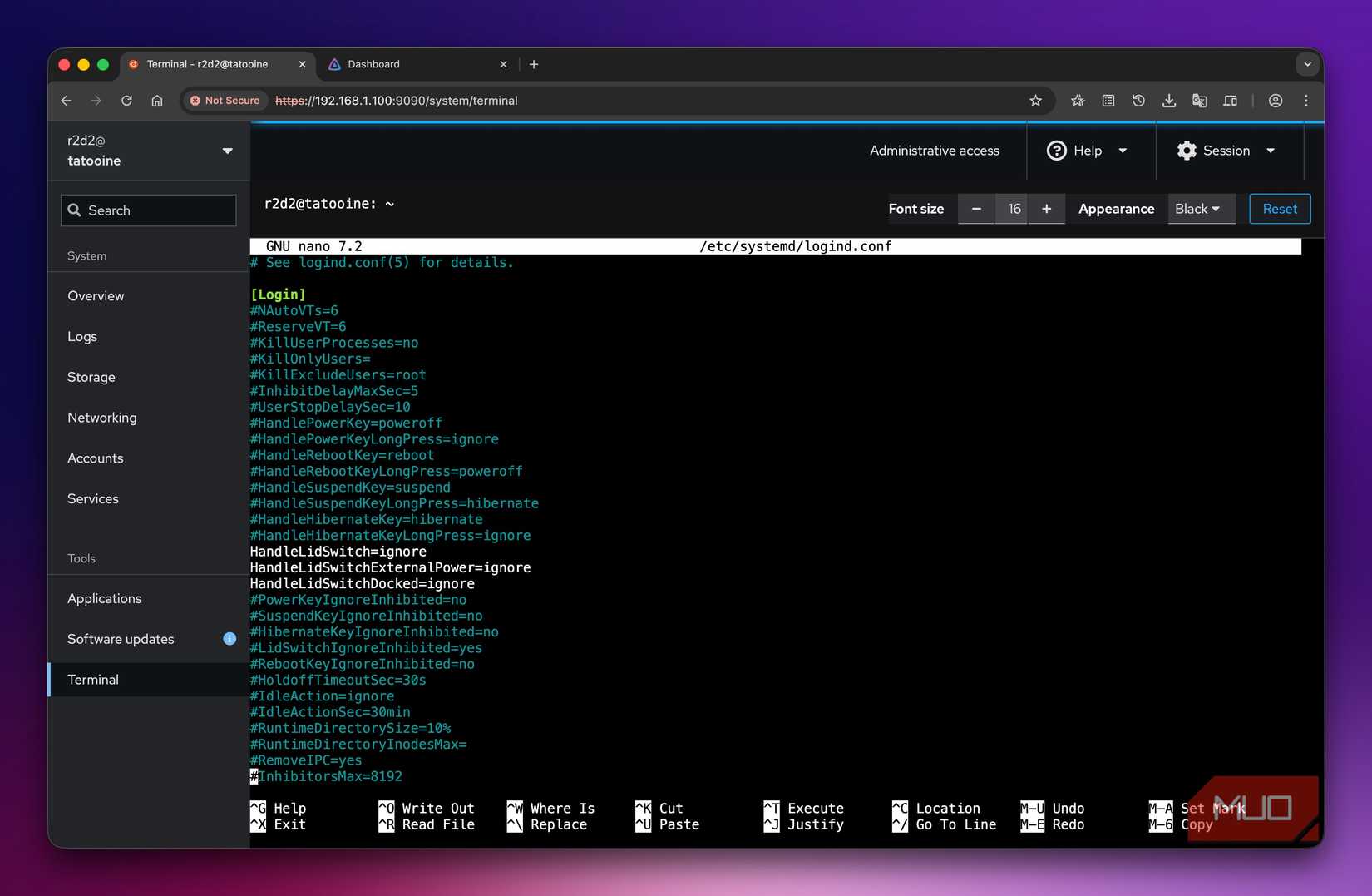This screenshot has width=1372, height=896.
Task: Expand the r2d2@tatooine host switcher
Action: click(x=150, y=151)
